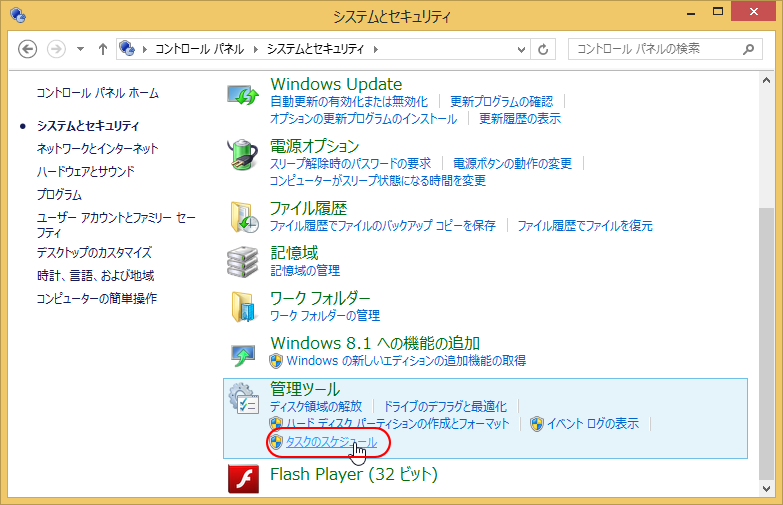The image size is (783, 505).
Task: Open the Windows Update heading
Action: [x=336, y=84]
